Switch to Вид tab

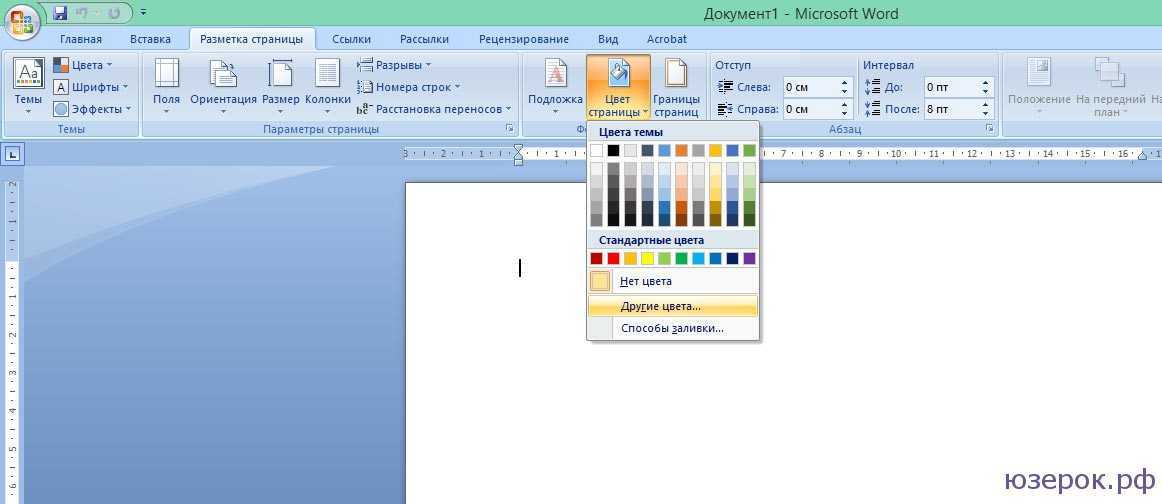[x=608, y=39]
